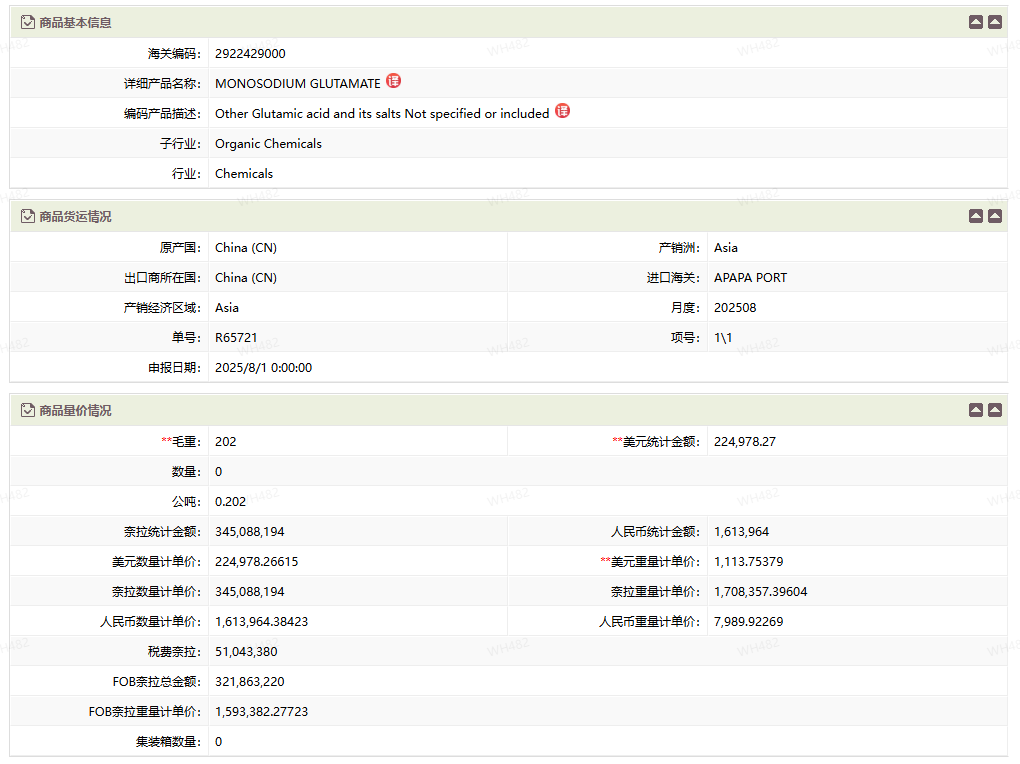Image resolution: width=1020 pixels, height=764 pixels.
Task: Click the USD amount 224,978.27
Action: pos(745,442)
